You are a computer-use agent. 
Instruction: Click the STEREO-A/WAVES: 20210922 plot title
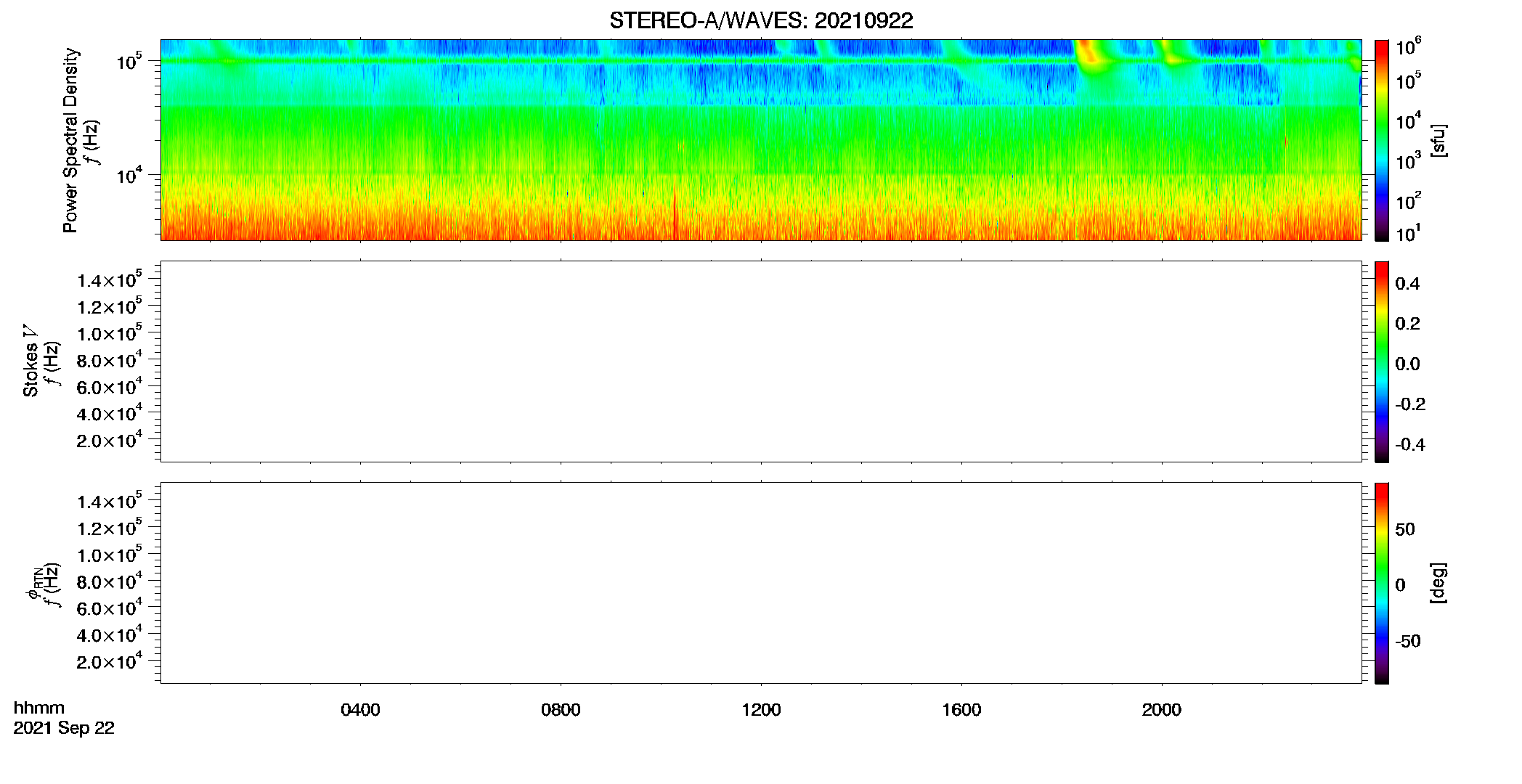[761, 20]
